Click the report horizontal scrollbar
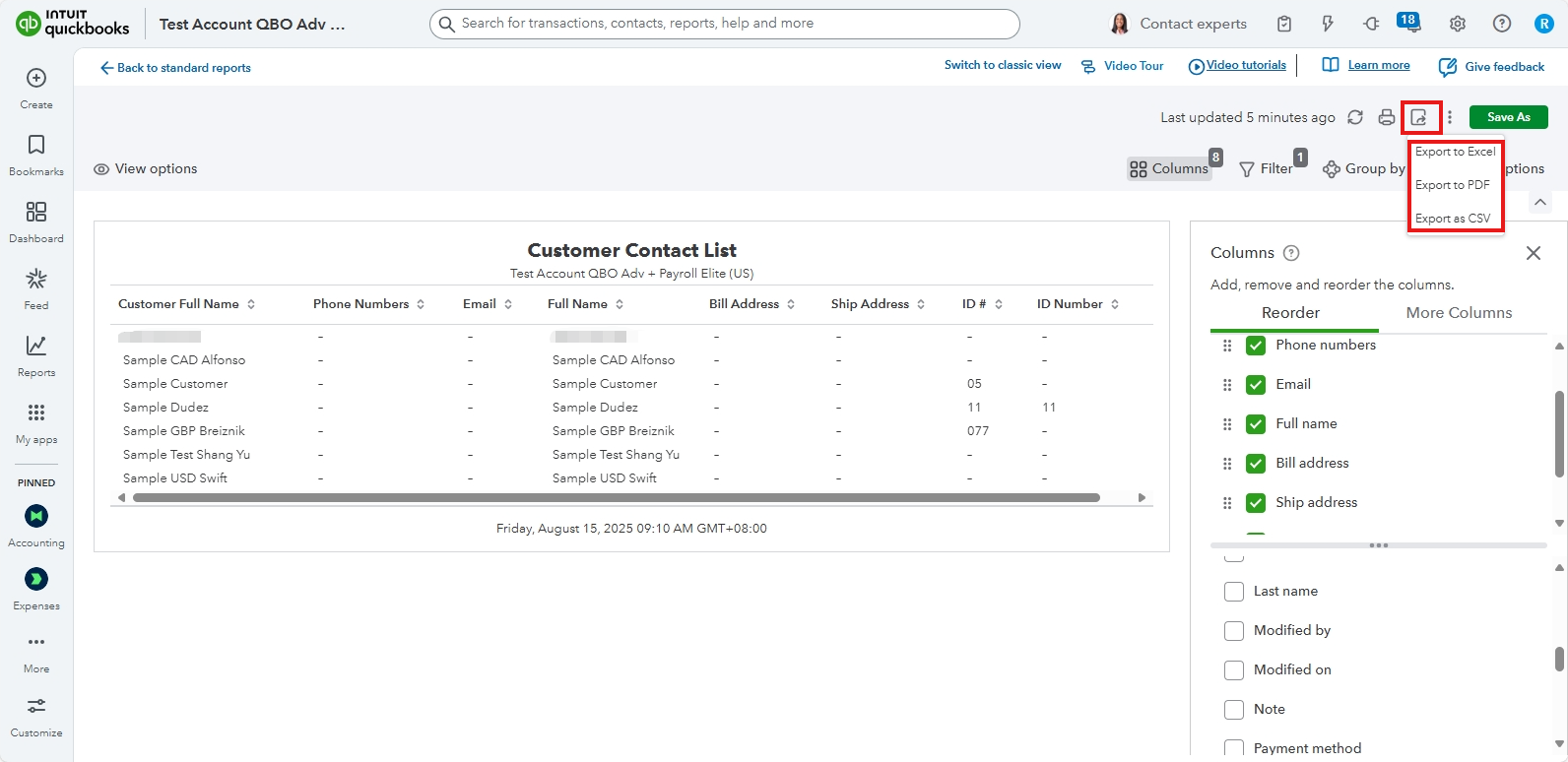Image resolution: width=1568 pixels, height=762 pixels. pyautogui.click(x=616, y=498)
